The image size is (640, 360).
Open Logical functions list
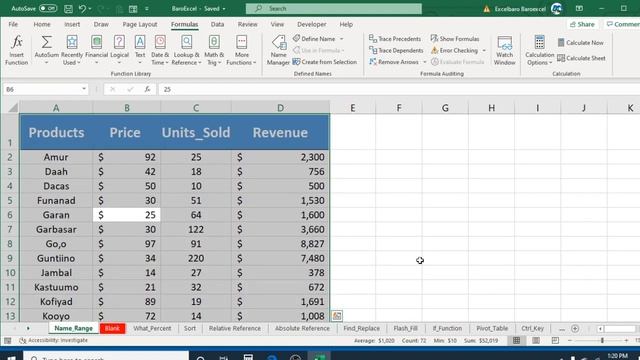coord(119,50)
